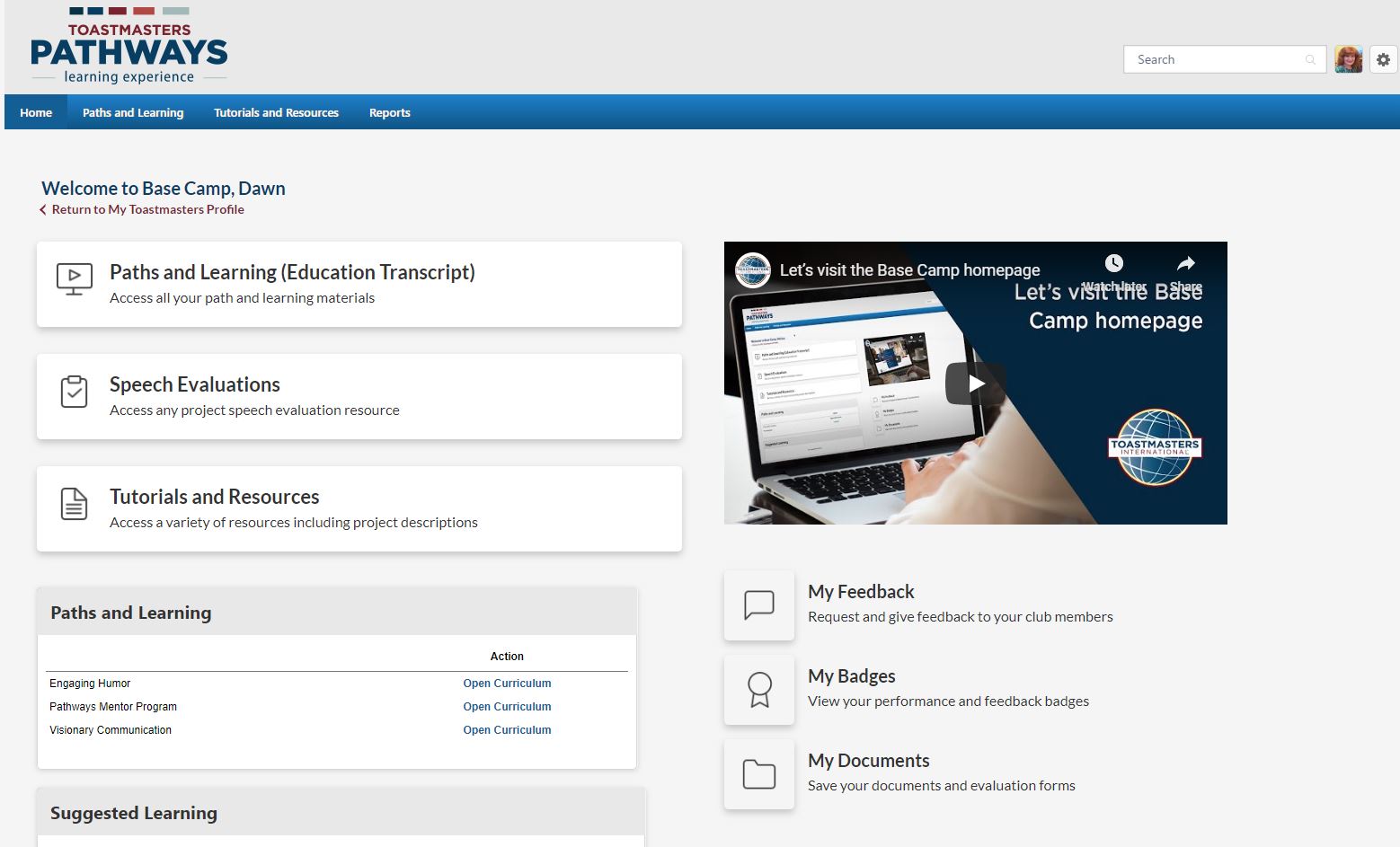Open the Tutorials and Resources menu

276,112
